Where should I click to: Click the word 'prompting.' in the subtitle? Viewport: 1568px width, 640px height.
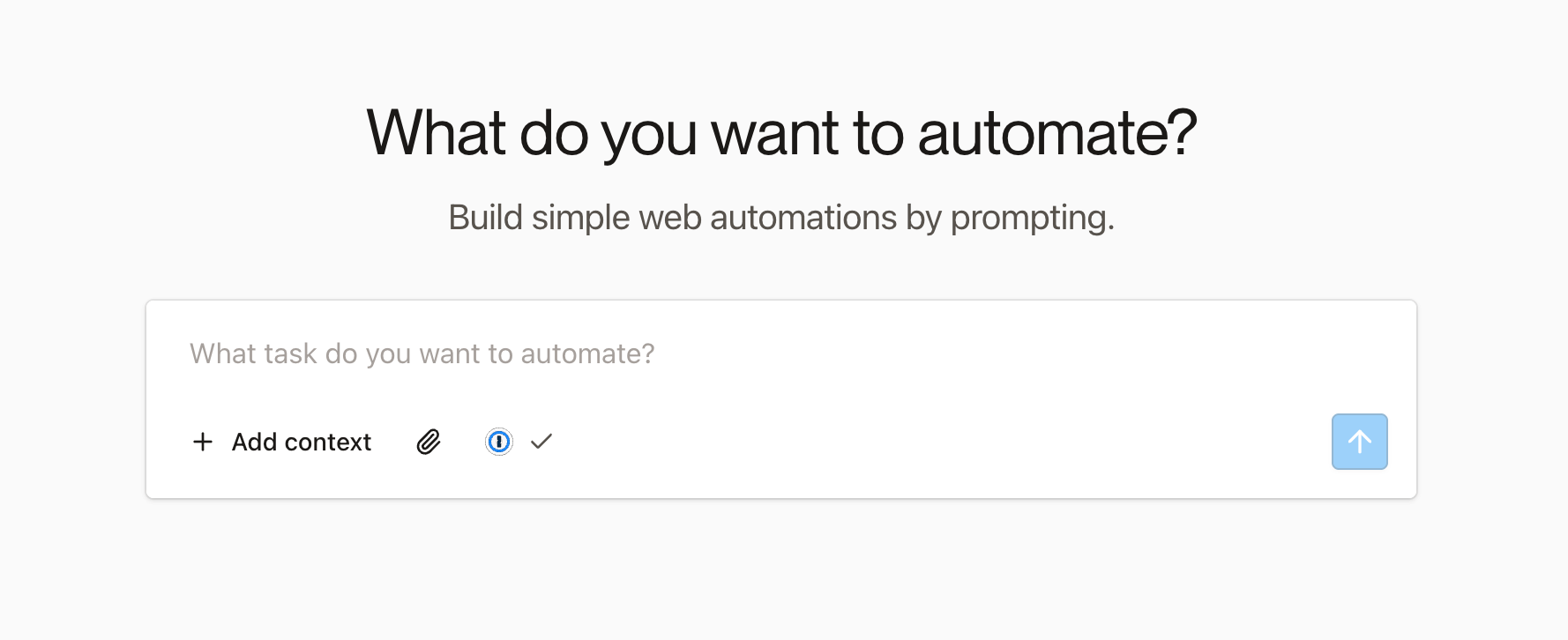coord(1032,218)
